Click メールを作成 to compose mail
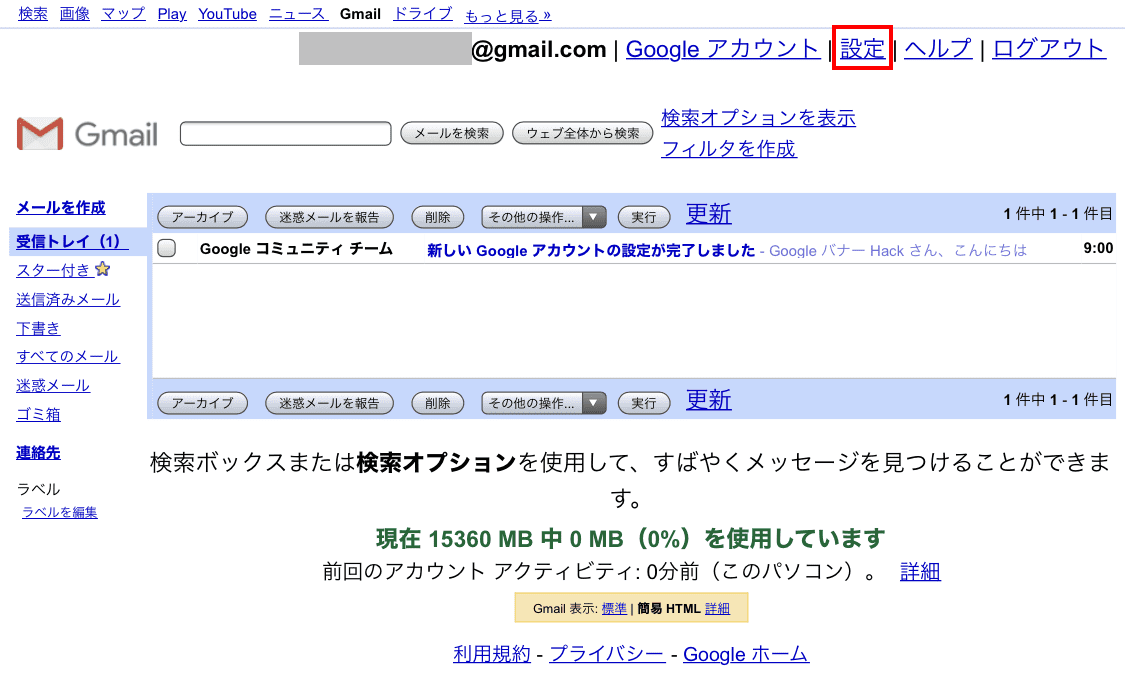1125x695 pixels. pyautogui.click(x=61, y=207)
